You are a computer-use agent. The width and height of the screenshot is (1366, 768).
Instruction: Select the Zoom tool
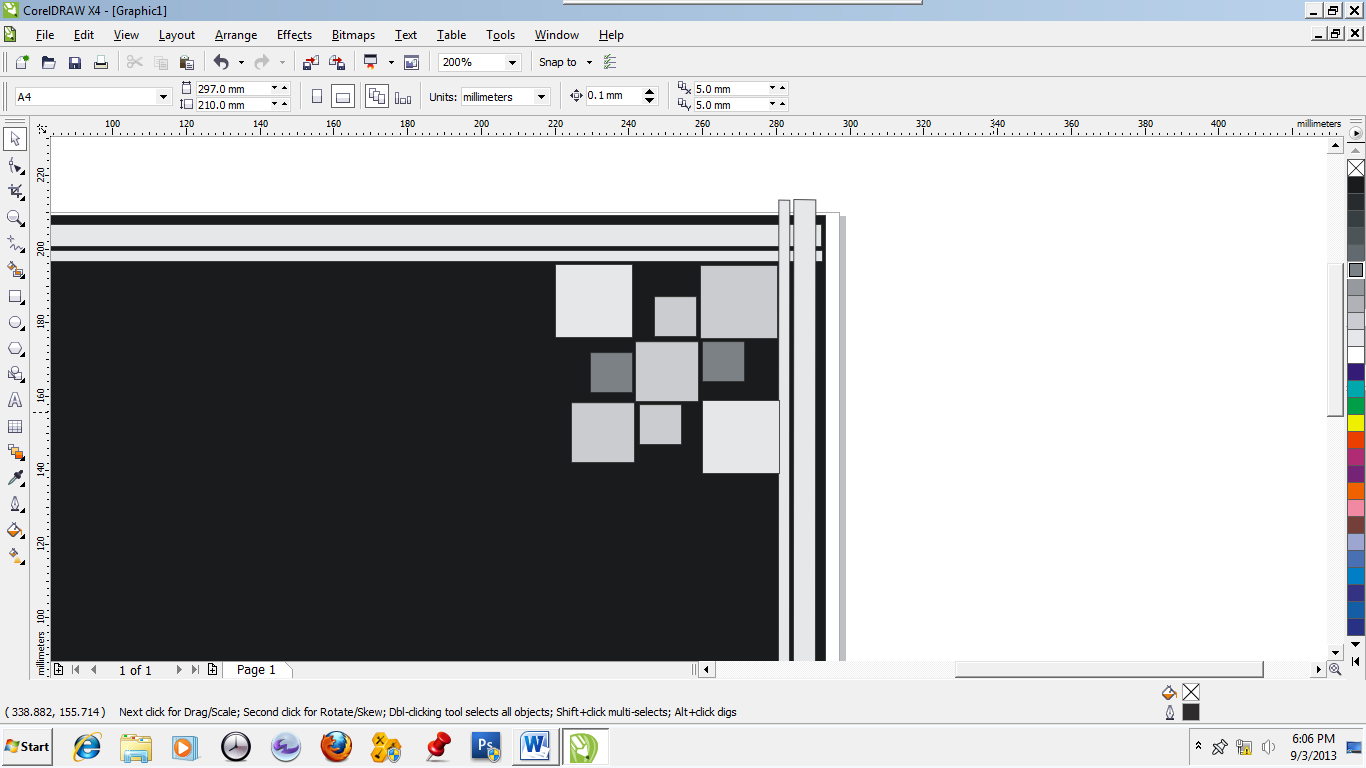coord(15,218)
